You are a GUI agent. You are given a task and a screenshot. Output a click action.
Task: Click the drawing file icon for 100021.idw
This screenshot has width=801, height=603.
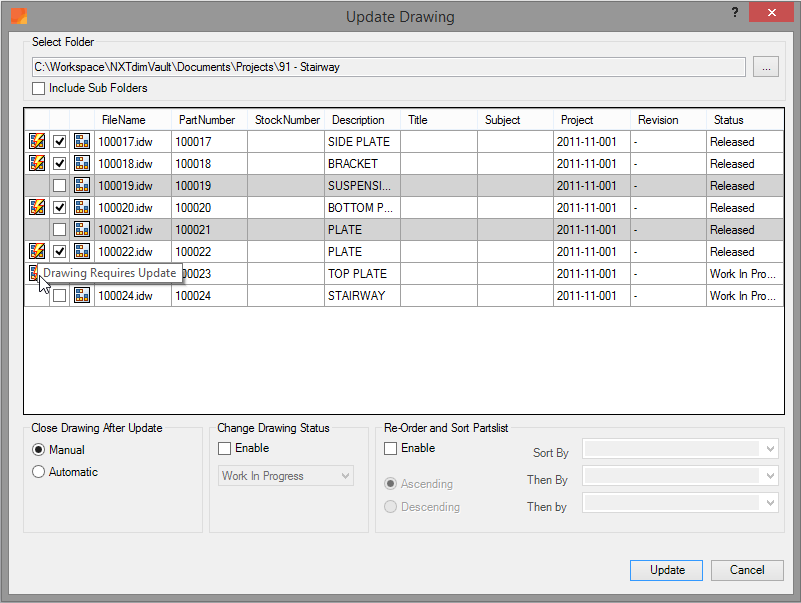click(x=82, y=230)
